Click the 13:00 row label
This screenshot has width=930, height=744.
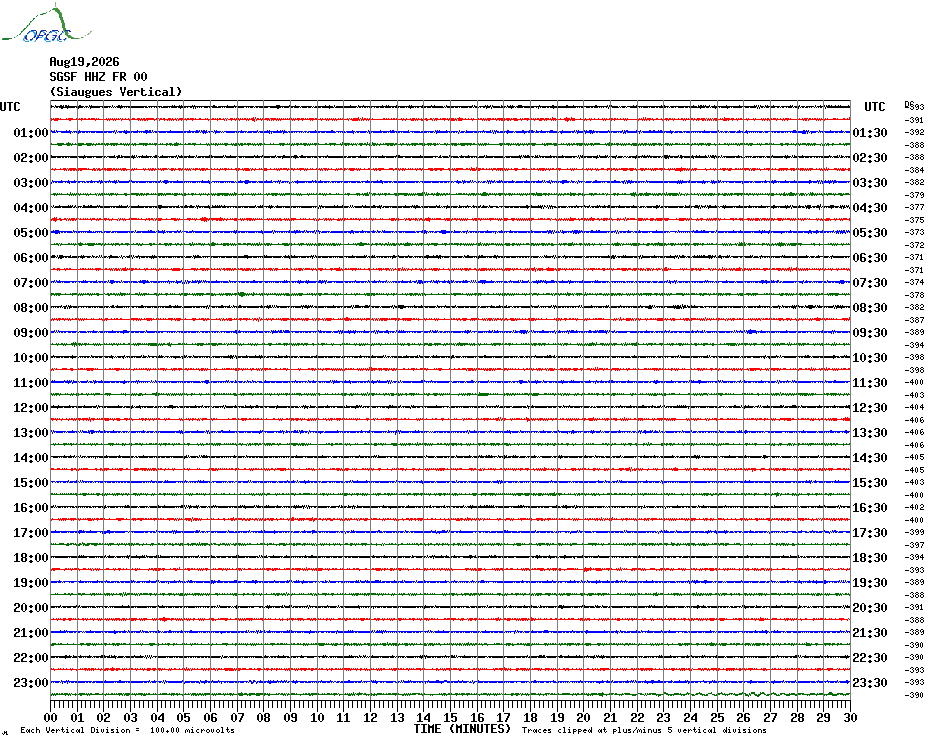coord(31,433)
